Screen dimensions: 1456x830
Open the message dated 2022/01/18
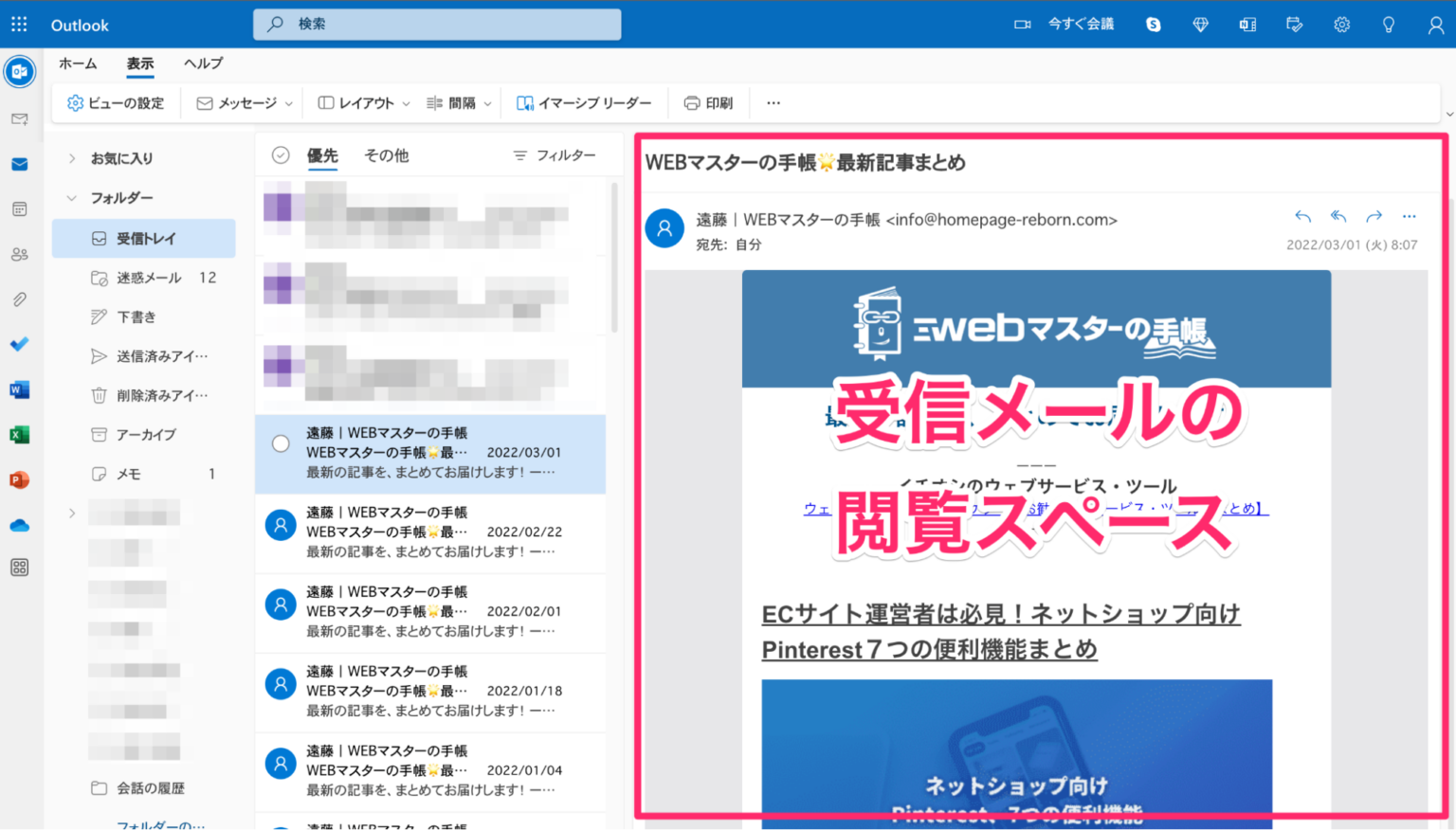430,692
